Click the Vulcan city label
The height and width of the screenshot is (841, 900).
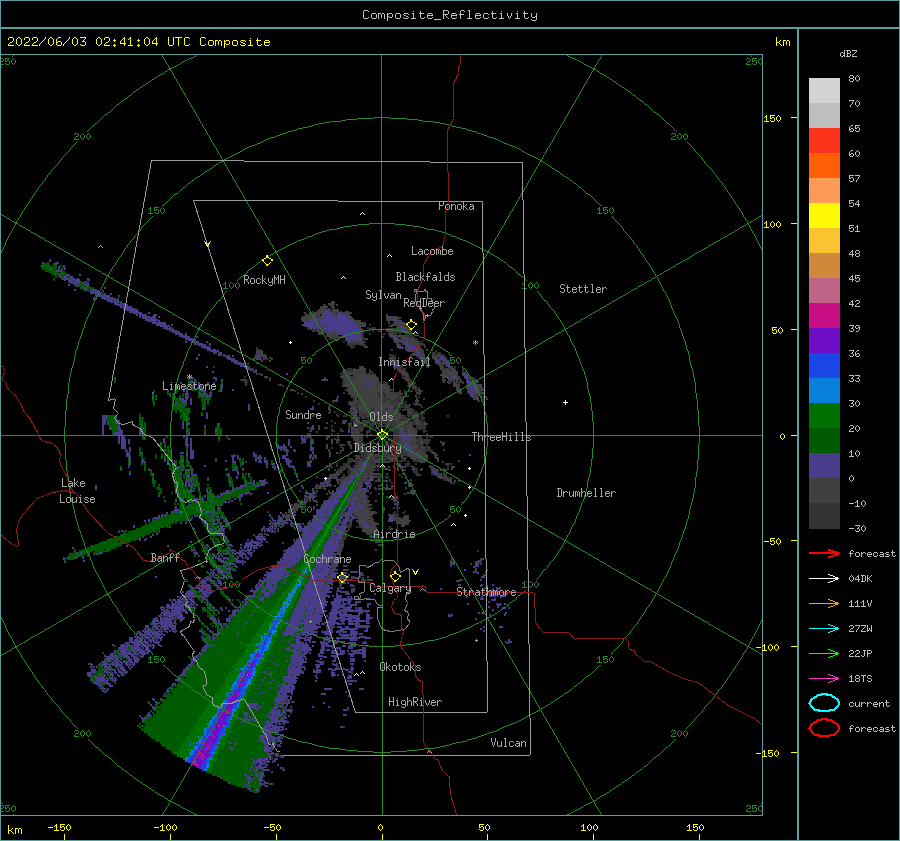point(509,743)
